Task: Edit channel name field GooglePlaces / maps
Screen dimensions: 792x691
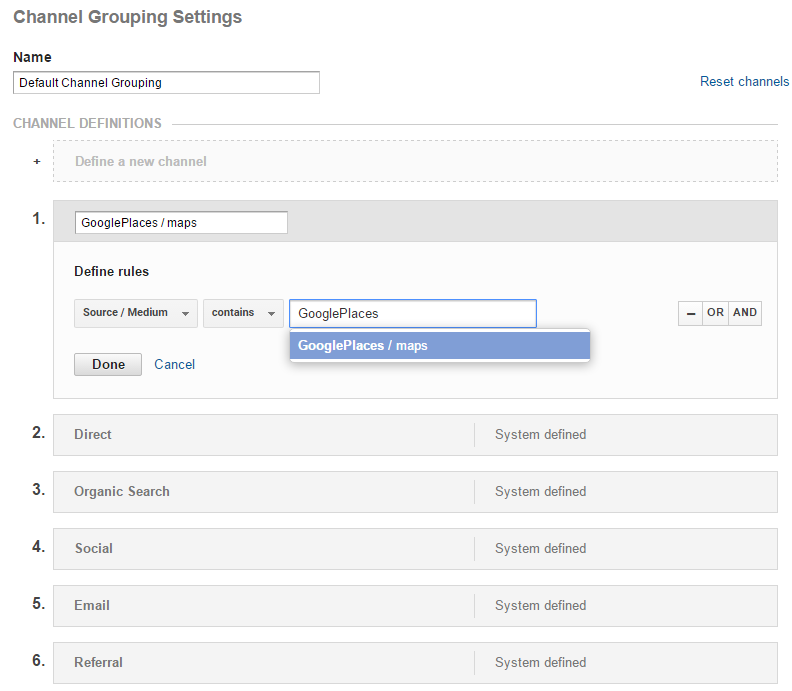Action: pyautogui.click(x=181, y=223)
